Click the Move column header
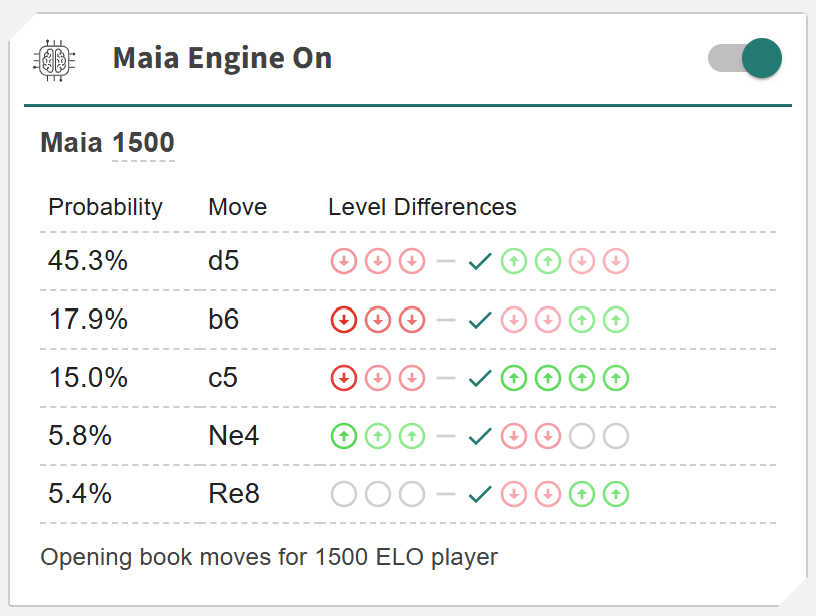The image size is (816, 616). tap(237, 207)
